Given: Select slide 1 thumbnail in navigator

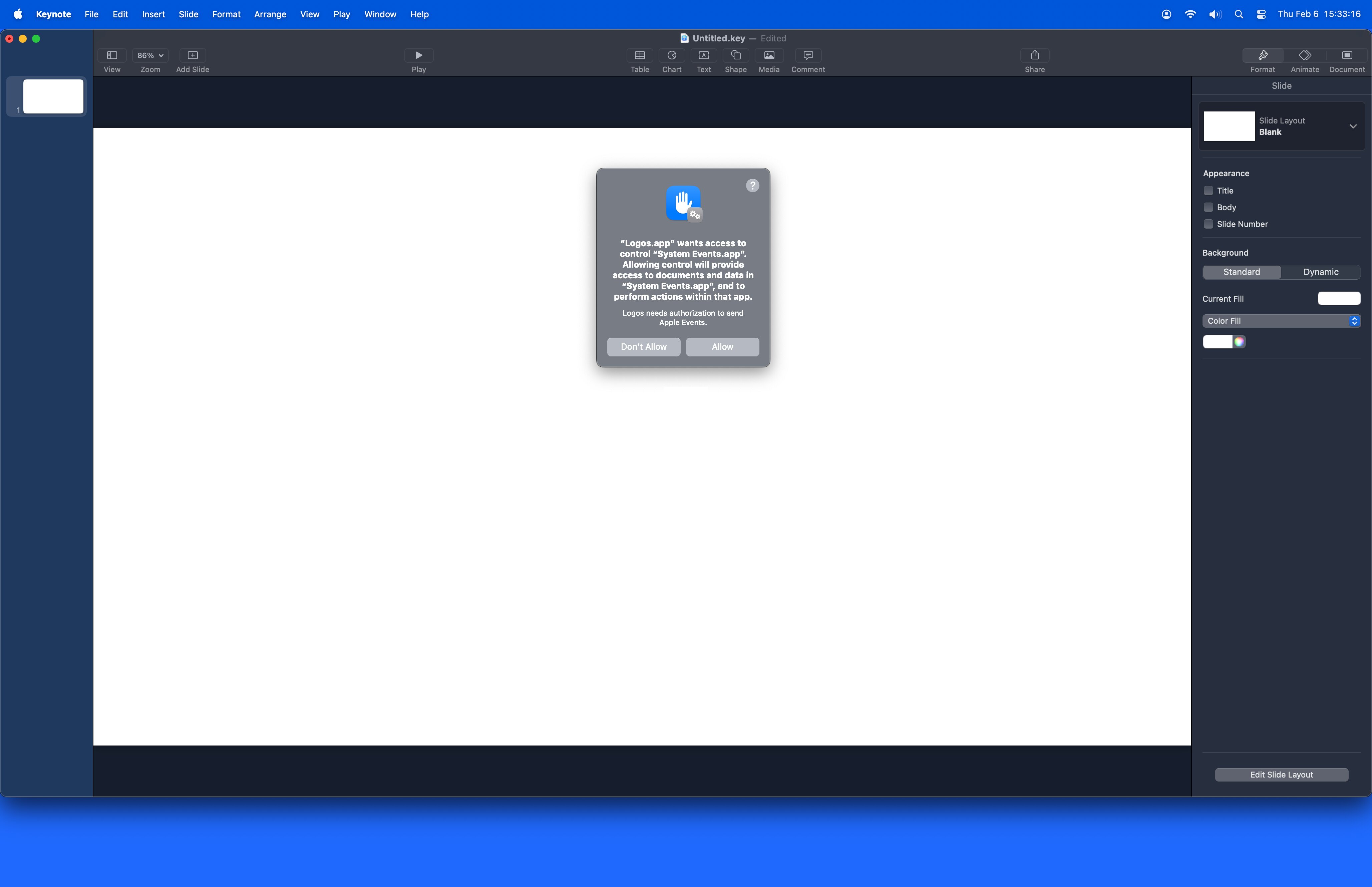Looking at the screenshot, I should [53, 96].
